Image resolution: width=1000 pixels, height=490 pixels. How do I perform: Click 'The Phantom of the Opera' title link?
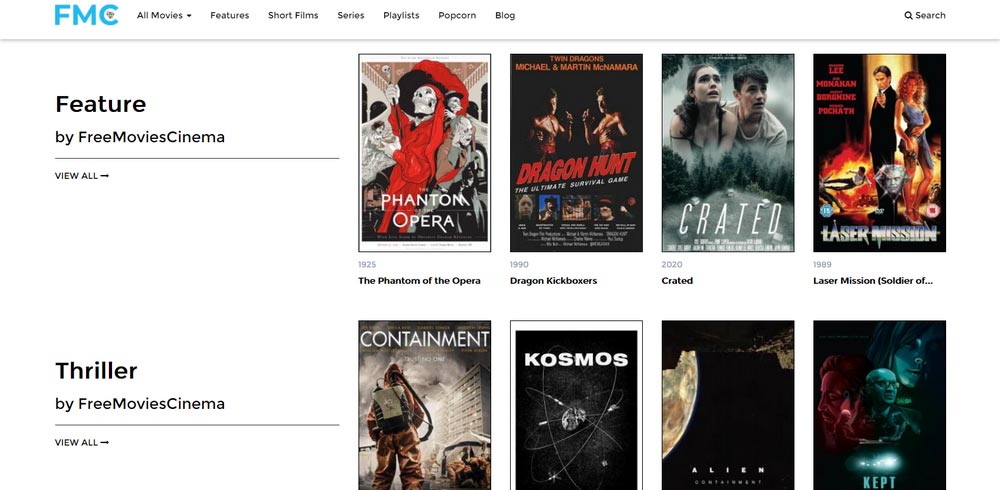tap(420, 281)
